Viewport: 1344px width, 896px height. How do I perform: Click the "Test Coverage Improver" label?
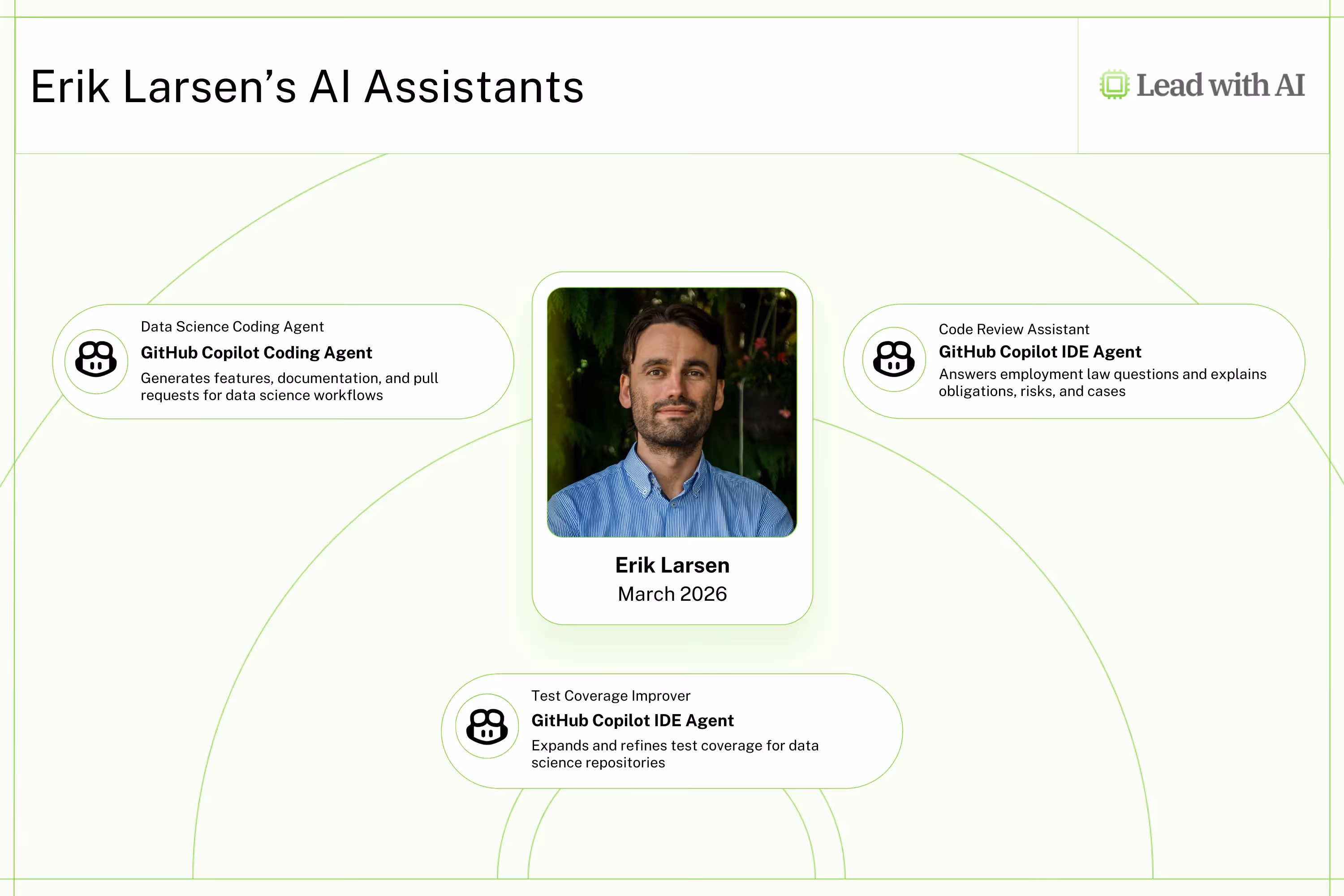tap(611, 695)
